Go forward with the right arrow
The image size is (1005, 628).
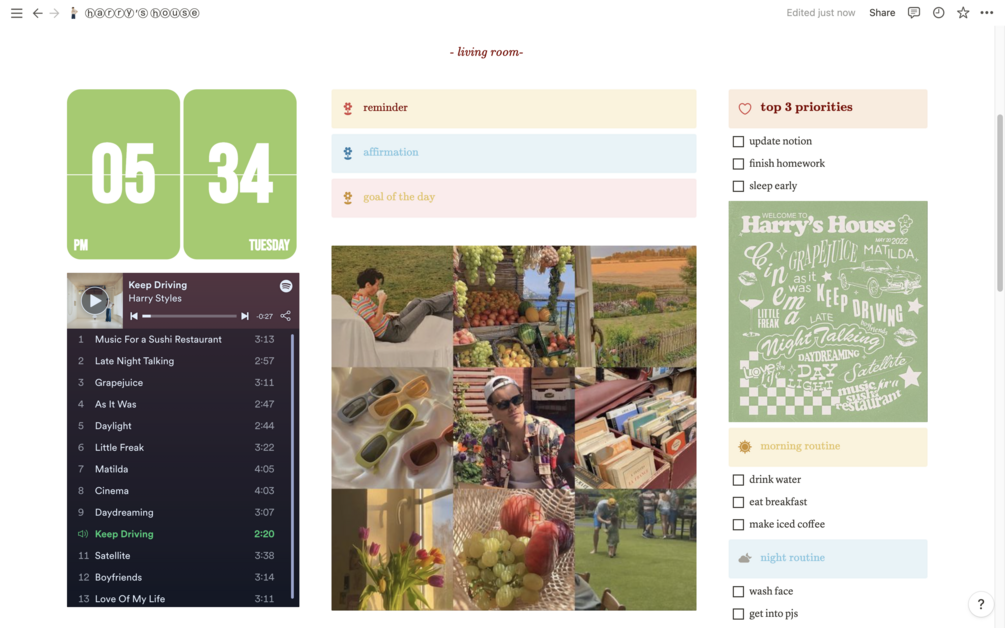coord(54,13)
